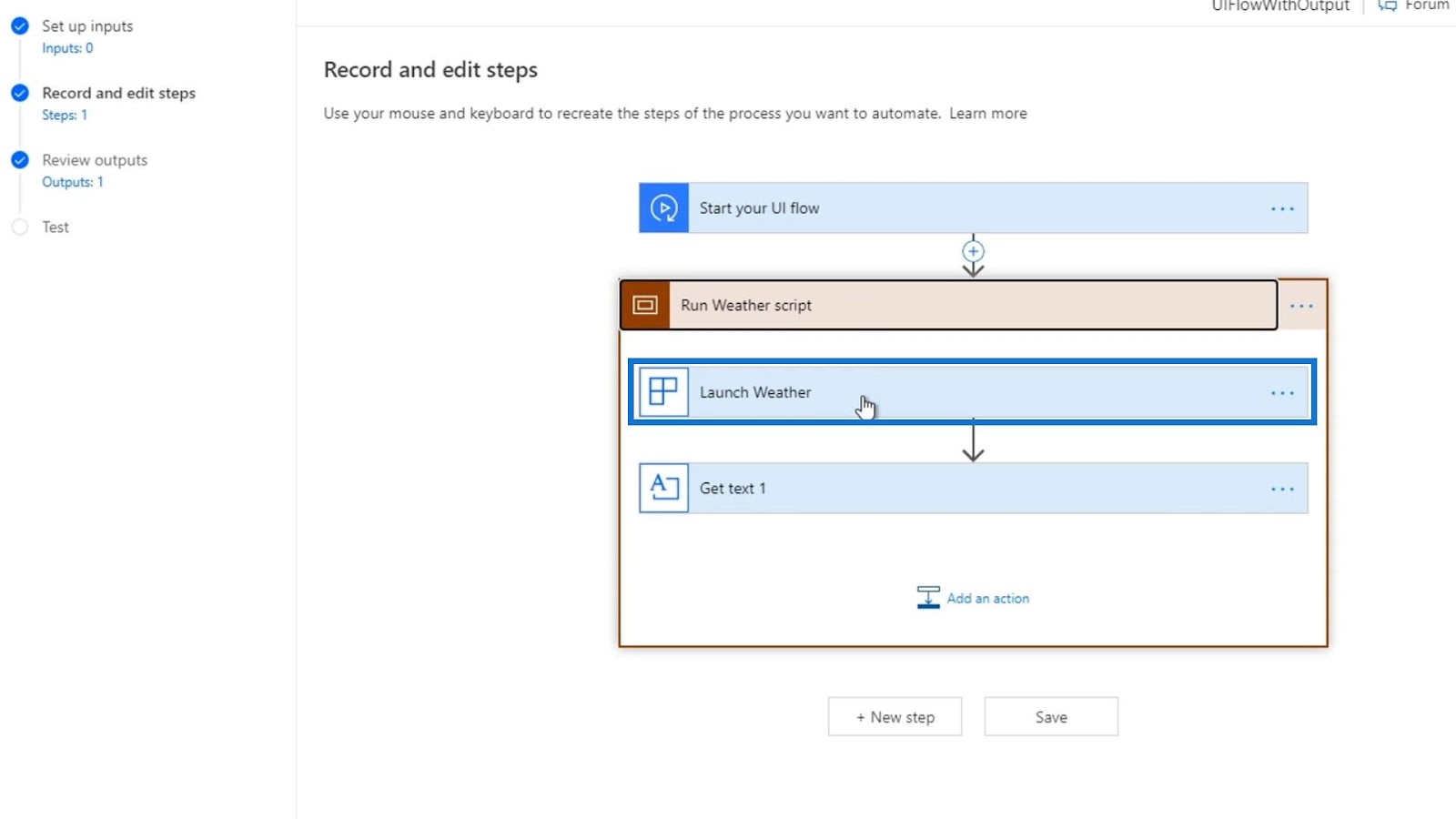Click the Forum chat icon
Image resolution: width=1456 pixels, height=819 pixels.
pyautogui.click(x=1387, y=5)
